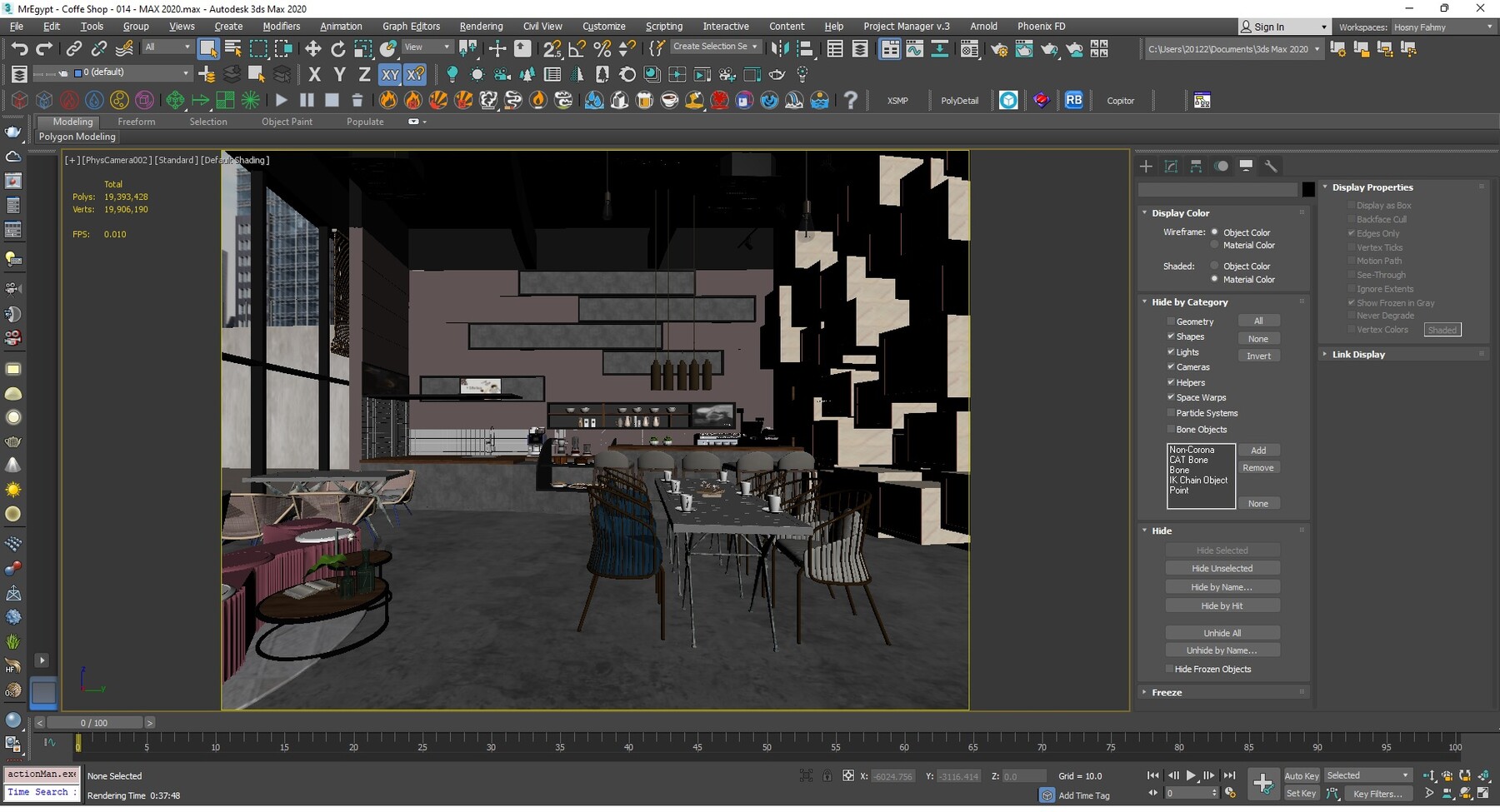Open the Utilities panel wrench icon

(x=1272, y=166)
